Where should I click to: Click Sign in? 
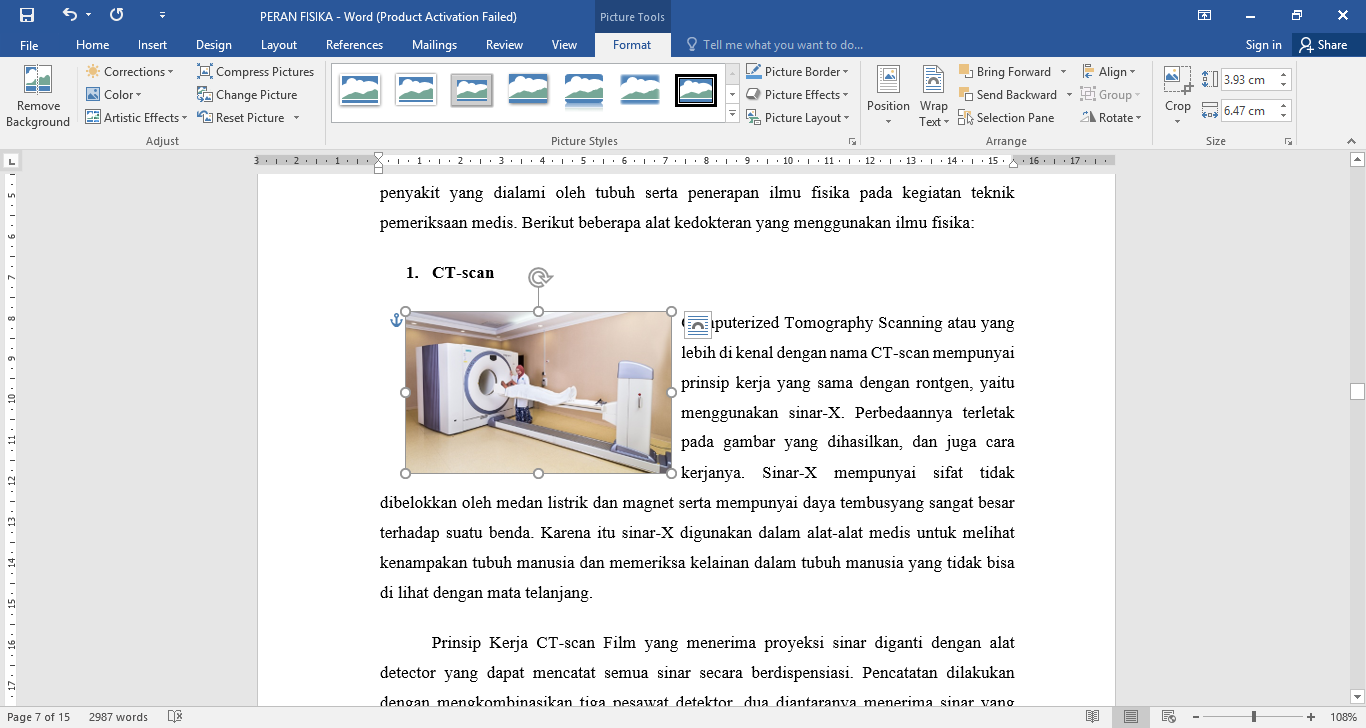click(x=1263, y=45)
